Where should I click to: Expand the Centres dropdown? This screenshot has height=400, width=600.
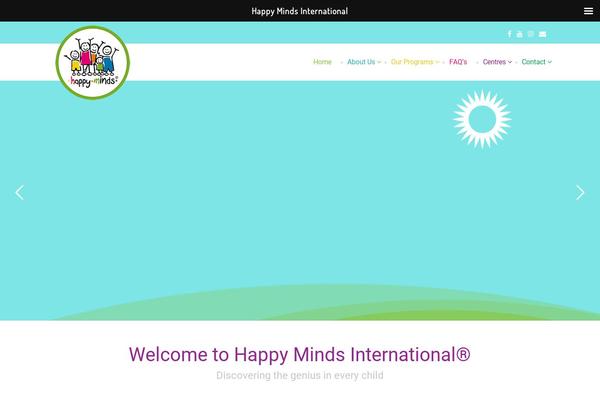(x=497, y=62)
